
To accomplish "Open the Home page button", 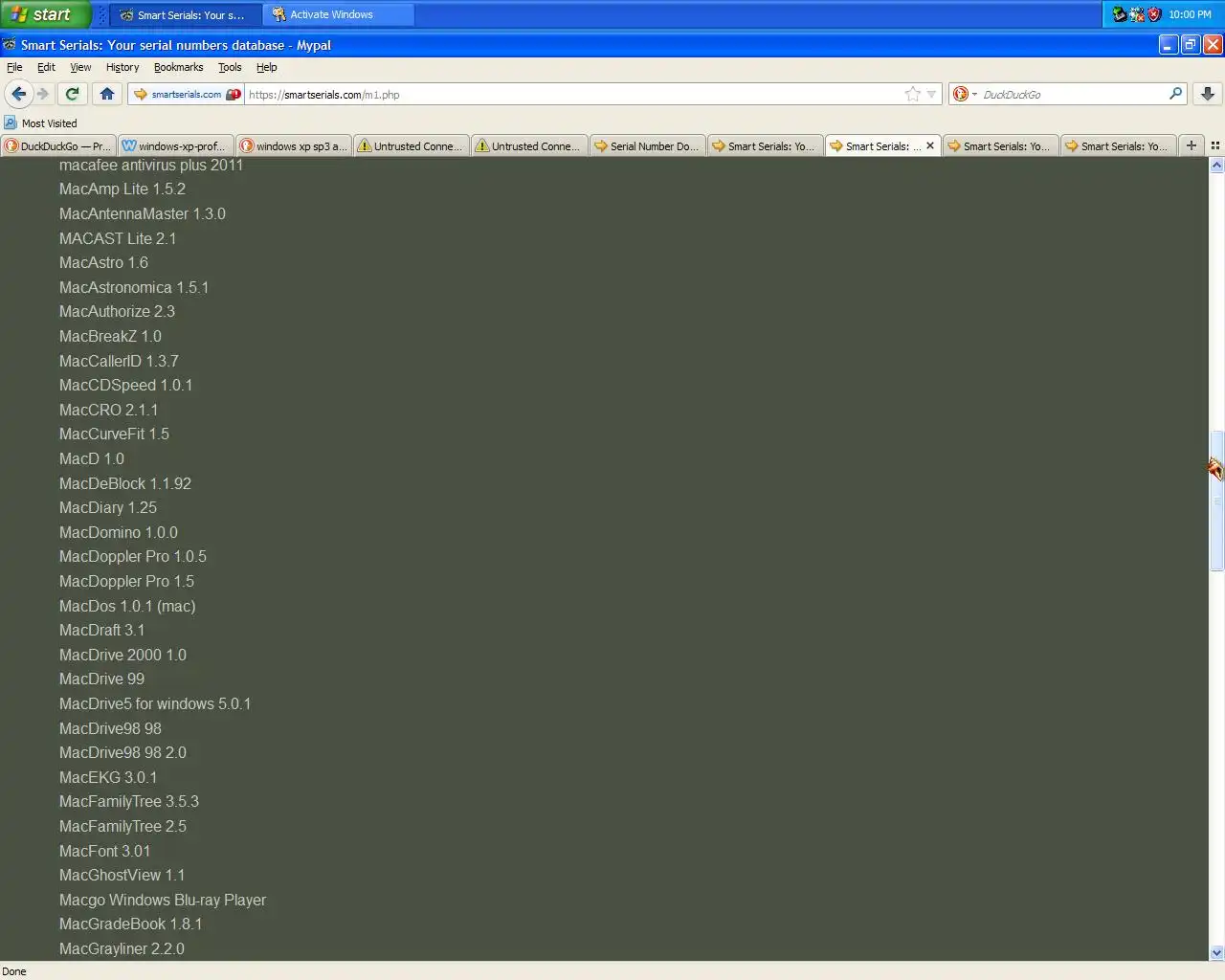I will pos(107,94).
